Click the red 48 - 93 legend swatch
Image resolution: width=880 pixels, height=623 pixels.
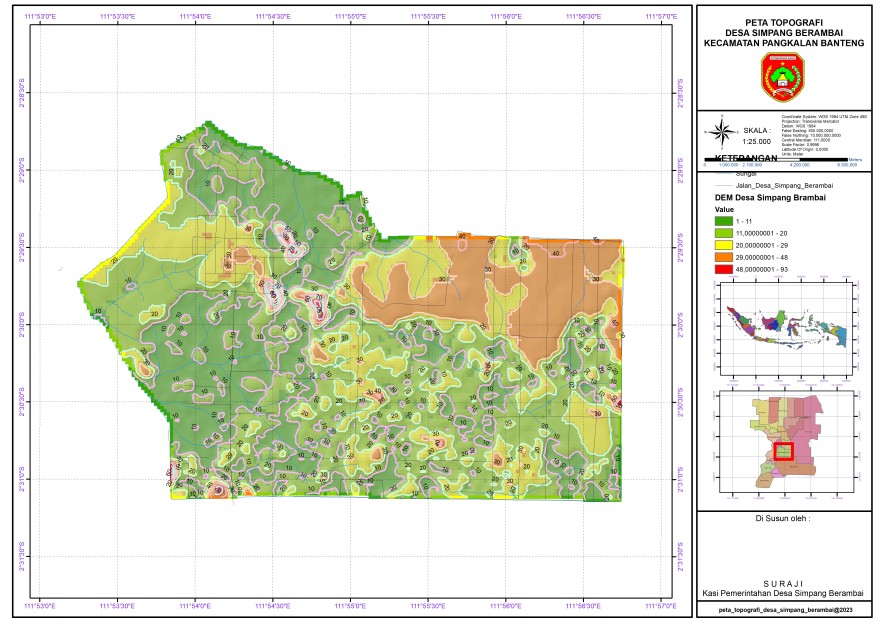pyautogui.click(x=729, y=267)
